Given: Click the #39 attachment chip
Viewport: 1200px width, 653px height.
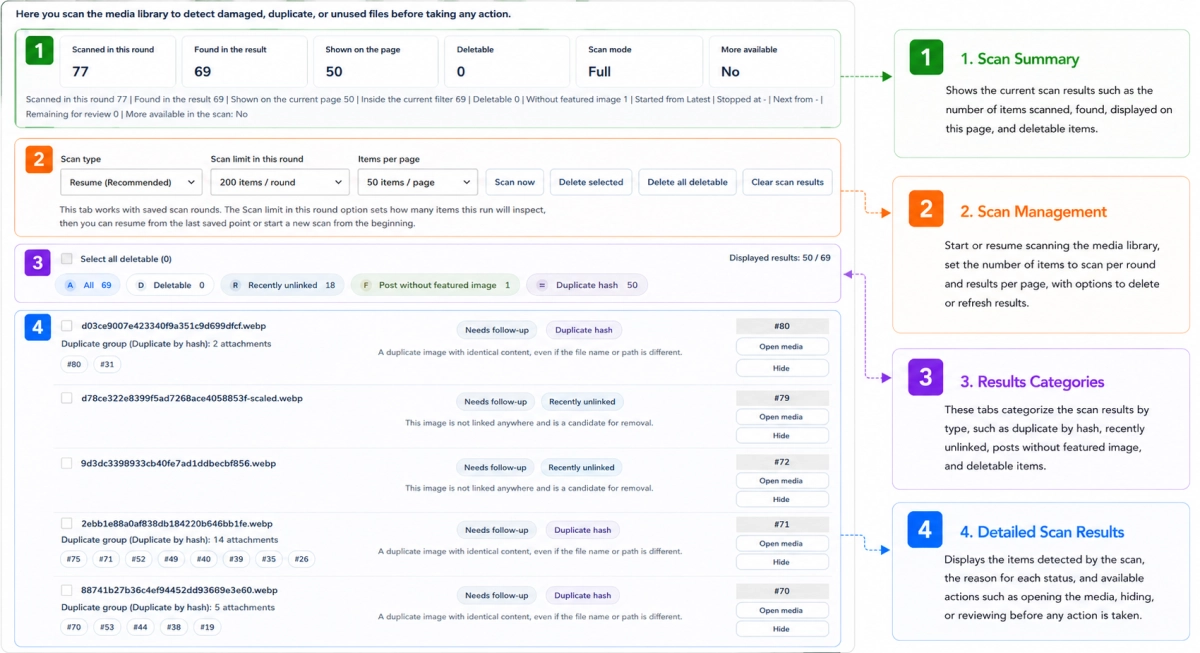Looking at the screenshot, I should pos(236,559).
